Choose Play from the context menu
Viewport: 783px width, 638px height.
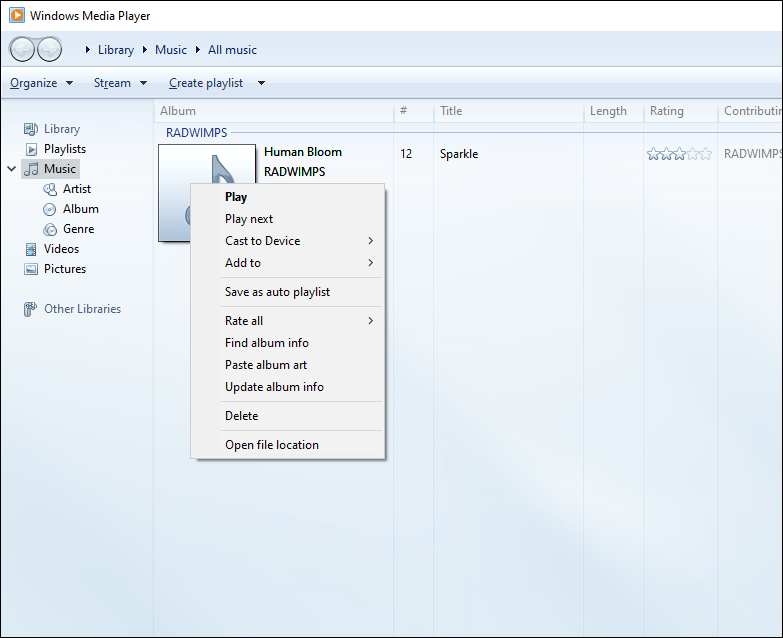(288, 197)
